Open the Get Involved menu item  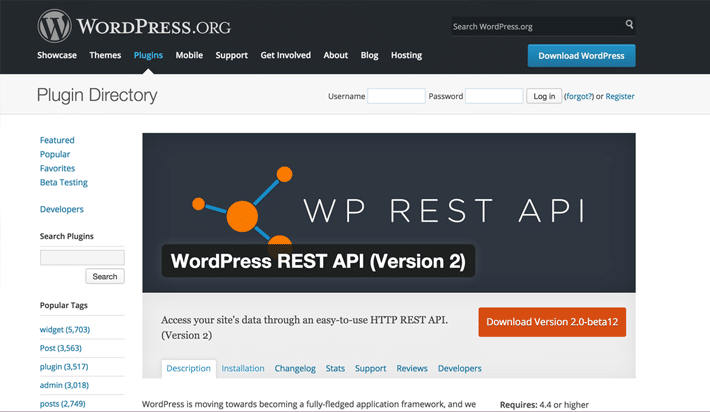click(285, 55)
